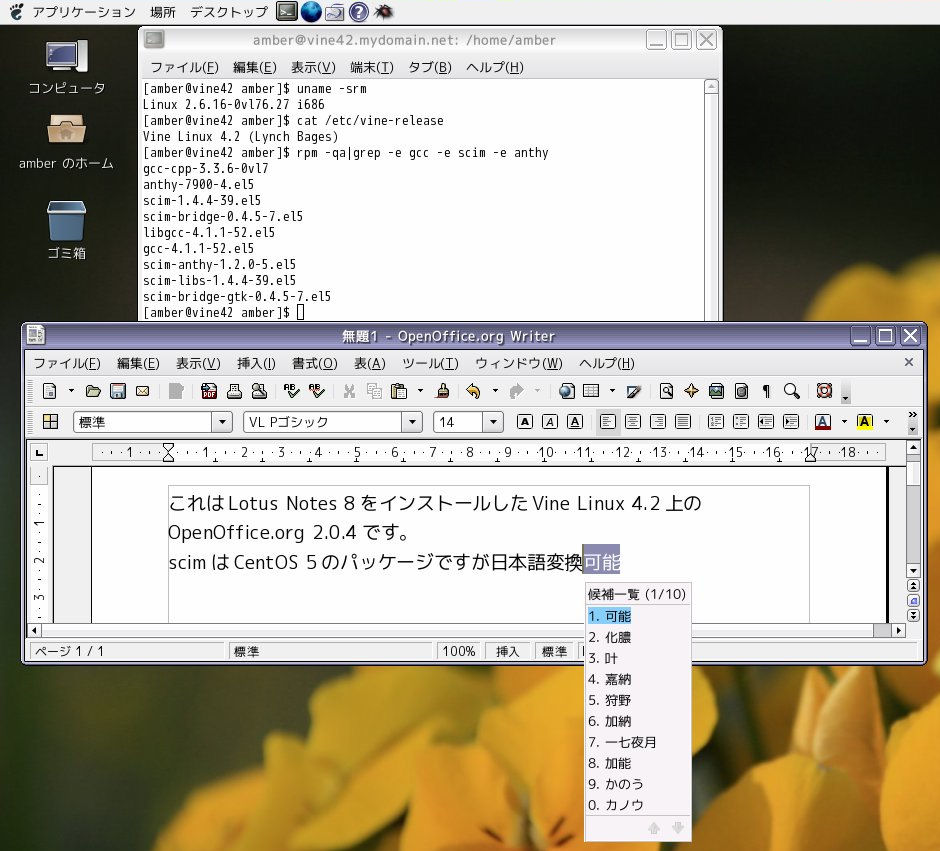
Task: Create a new document in Writer
Action: 50,391
